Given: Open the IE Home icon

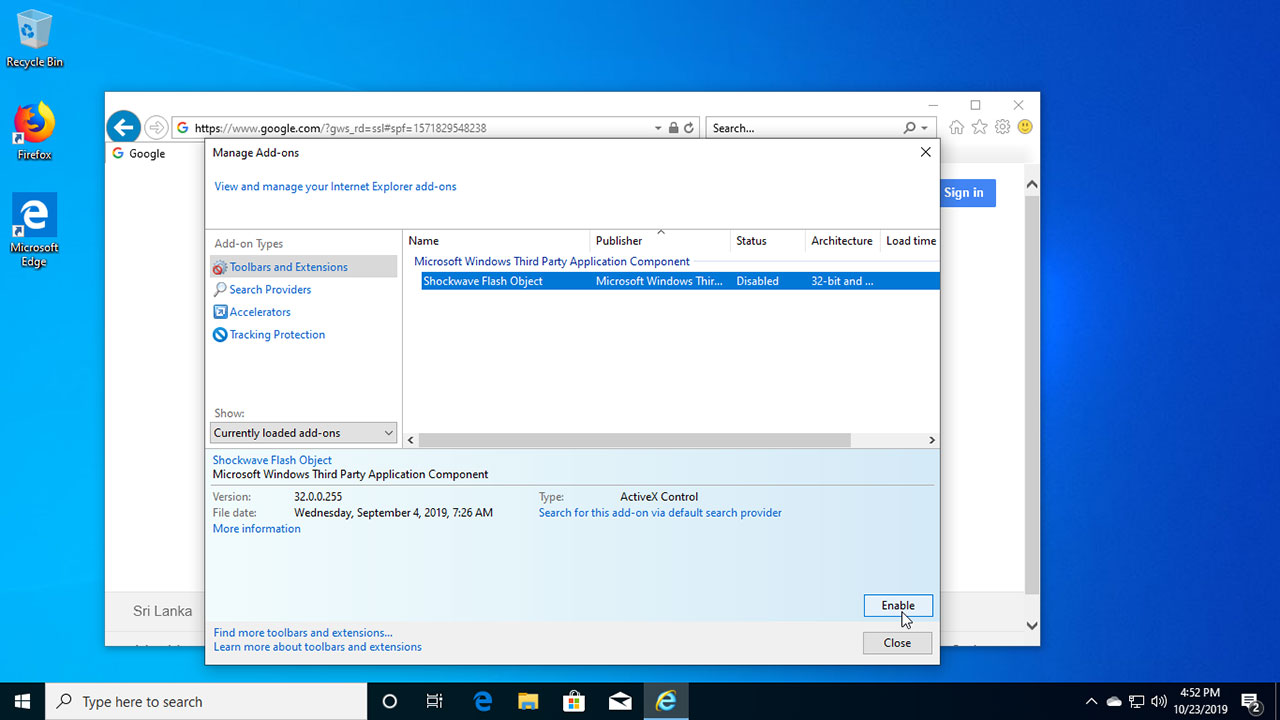Looking at the screenshot, I should [x=957, y=127].
